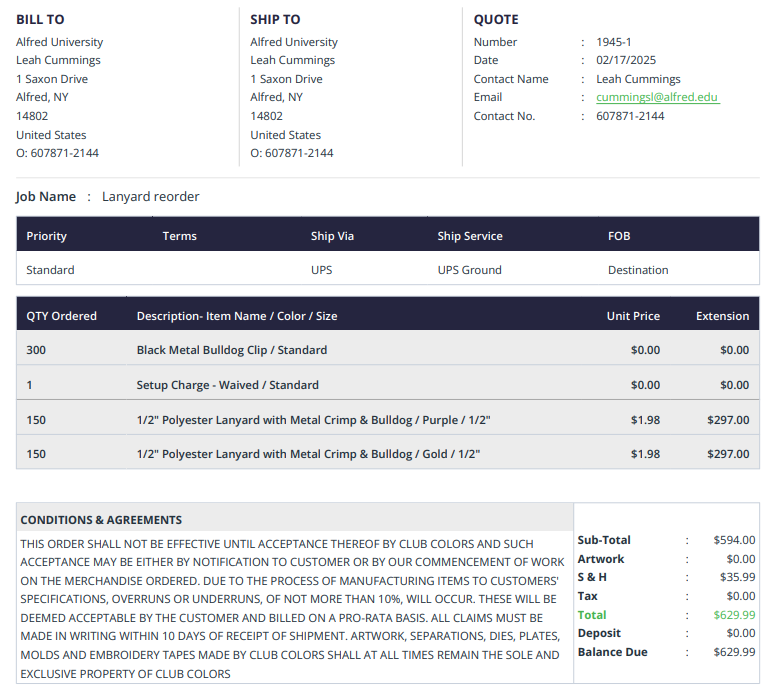Click the Unit Price column header
The height and width of the screenshot is (697, 773).
[633, 316]
